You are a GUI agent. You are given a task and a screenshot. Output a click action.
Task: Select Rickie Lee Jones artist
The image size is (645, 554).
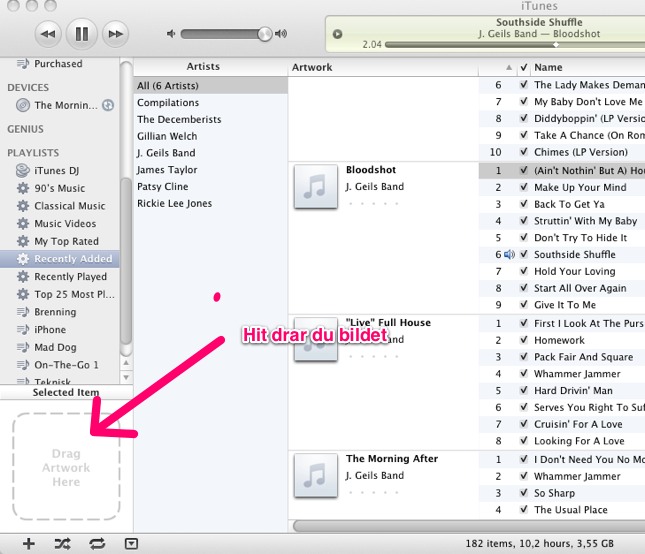click(x=210, y=204)
